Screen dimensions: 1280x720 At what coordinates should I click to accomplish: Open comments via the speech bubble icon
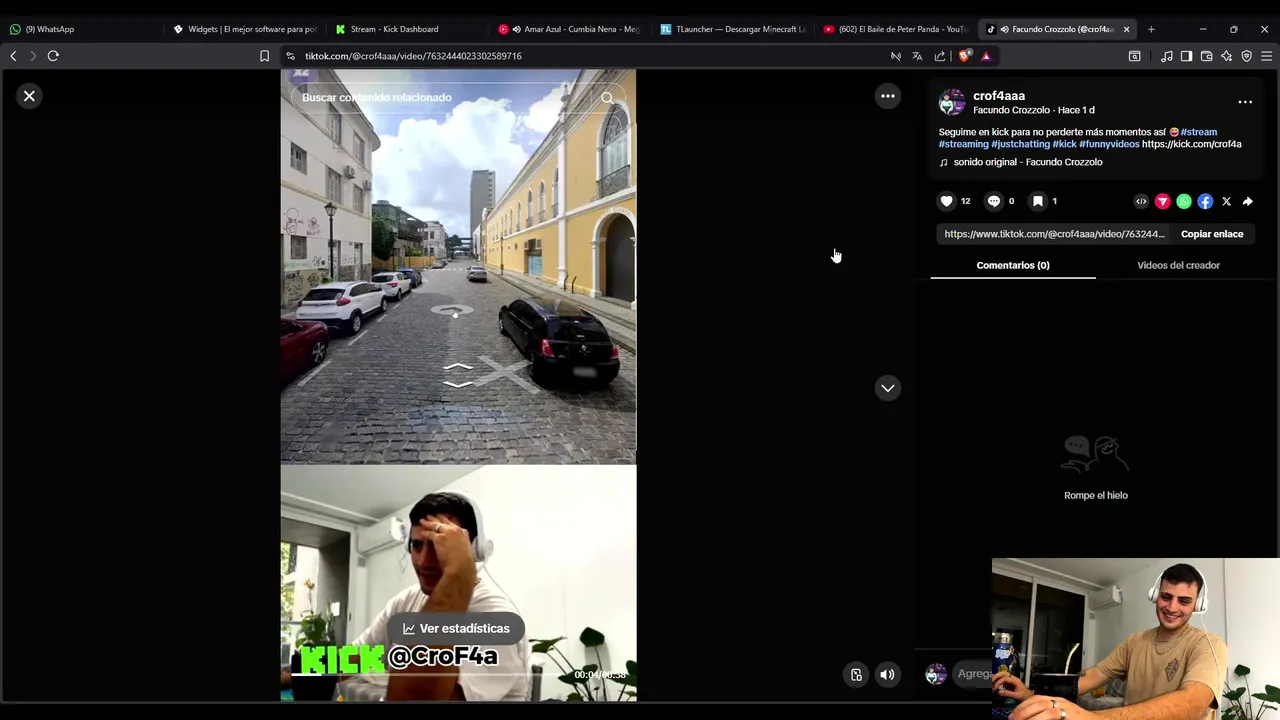[x=993, y=201]
